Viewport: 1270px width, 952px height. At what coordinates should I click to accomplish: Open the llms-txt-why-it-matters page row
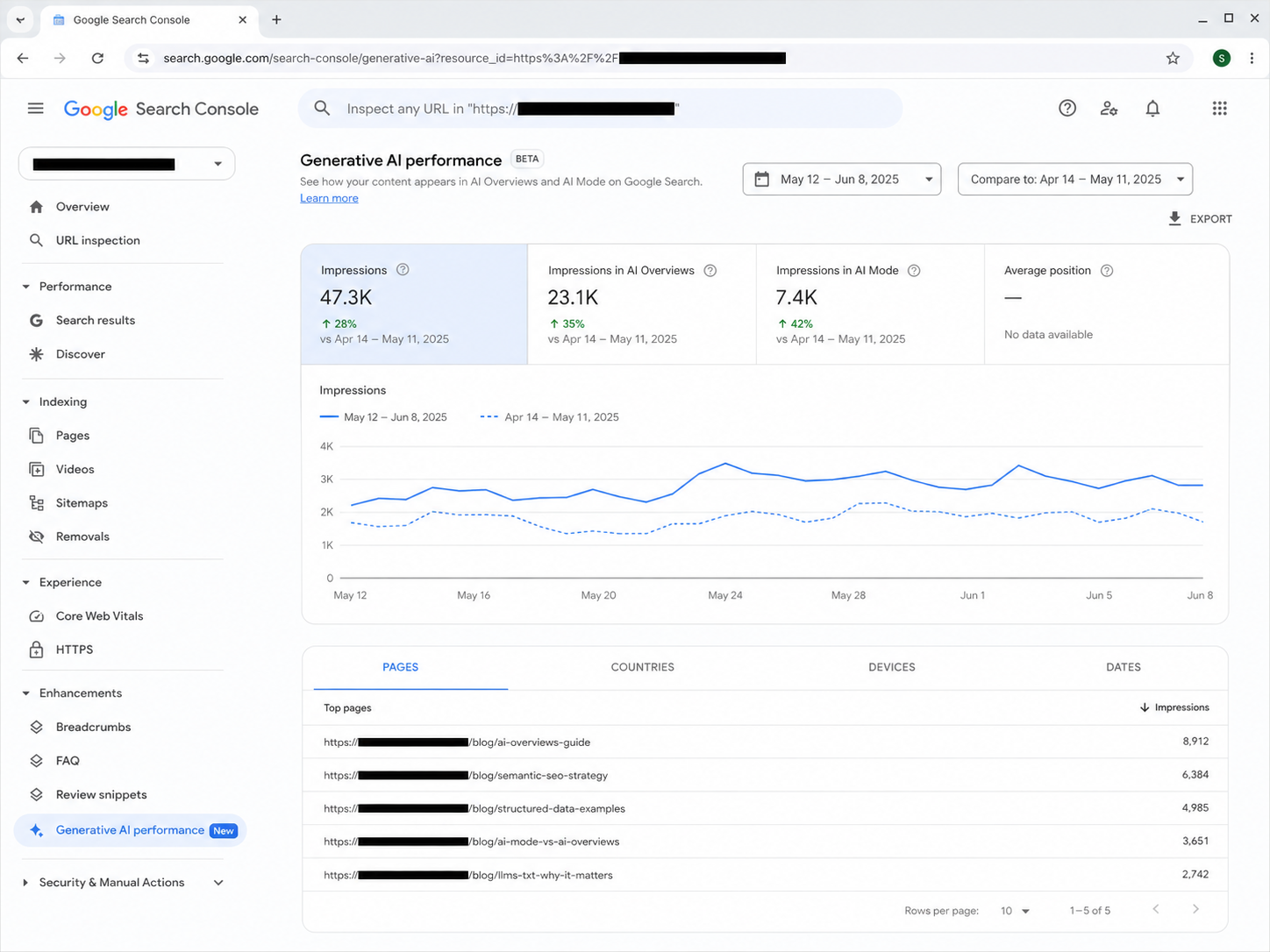point(765,875)
